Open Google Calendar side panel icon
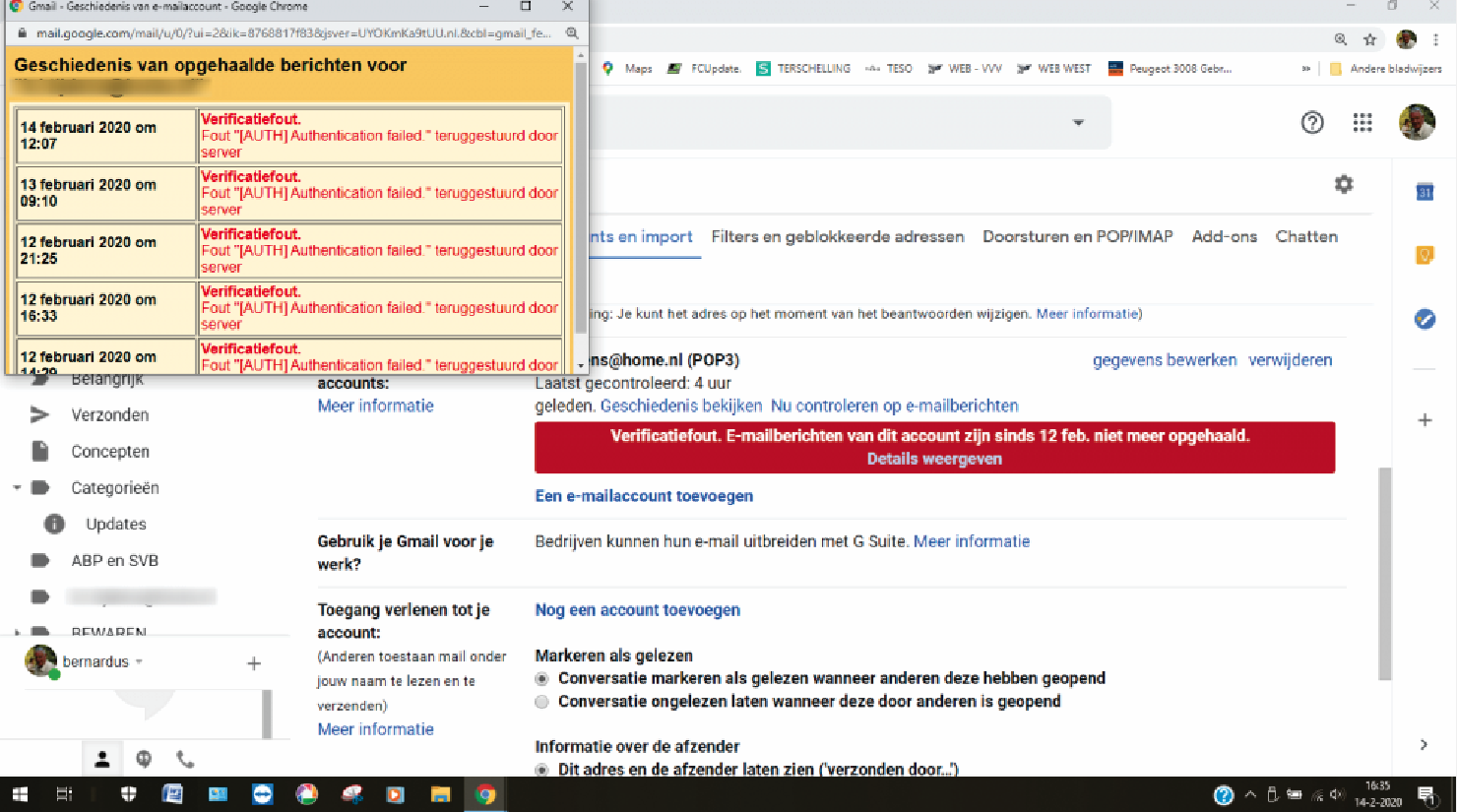This screenshot has height=812, width=1457. coord(1425,192)
